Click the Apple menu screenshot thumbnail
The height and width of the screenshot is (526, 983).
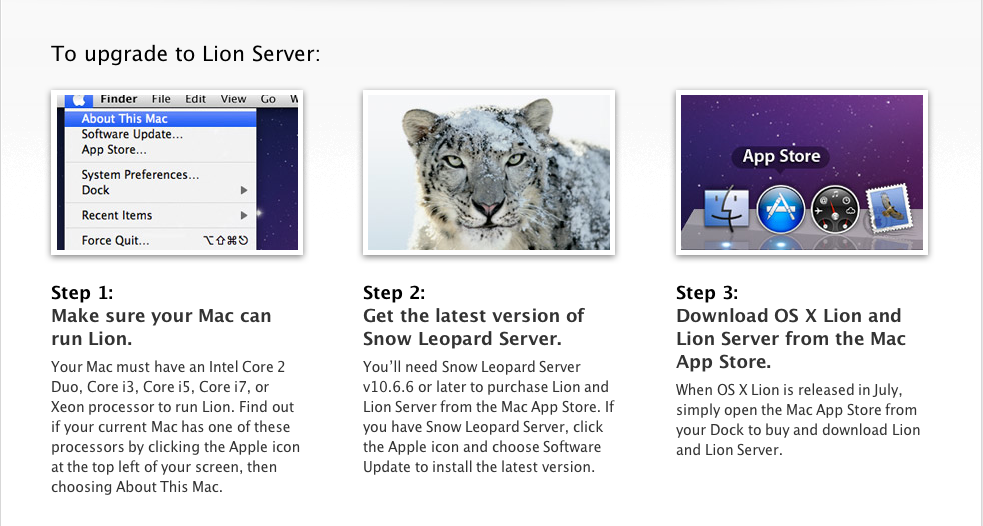click(x=177, y=172)
